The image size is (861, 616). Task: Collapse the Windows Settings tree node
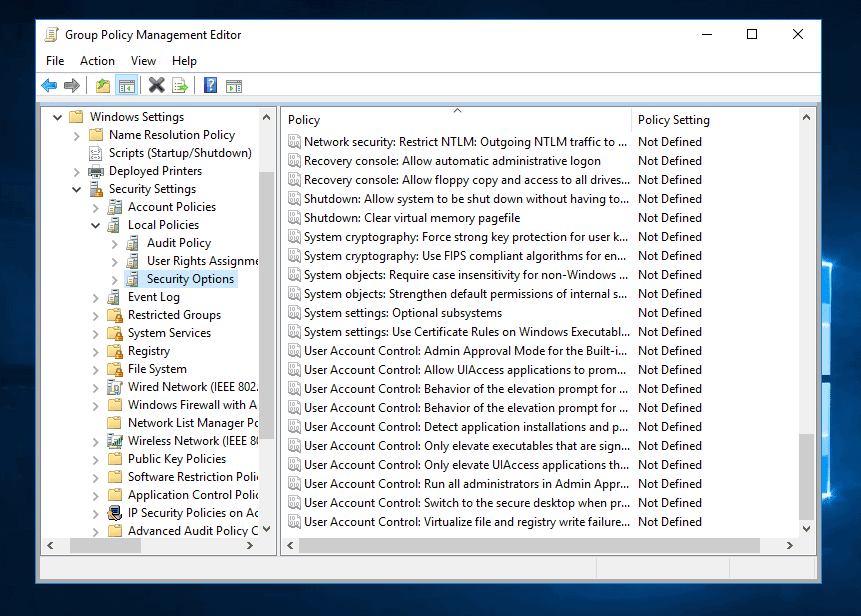[57, 116]
